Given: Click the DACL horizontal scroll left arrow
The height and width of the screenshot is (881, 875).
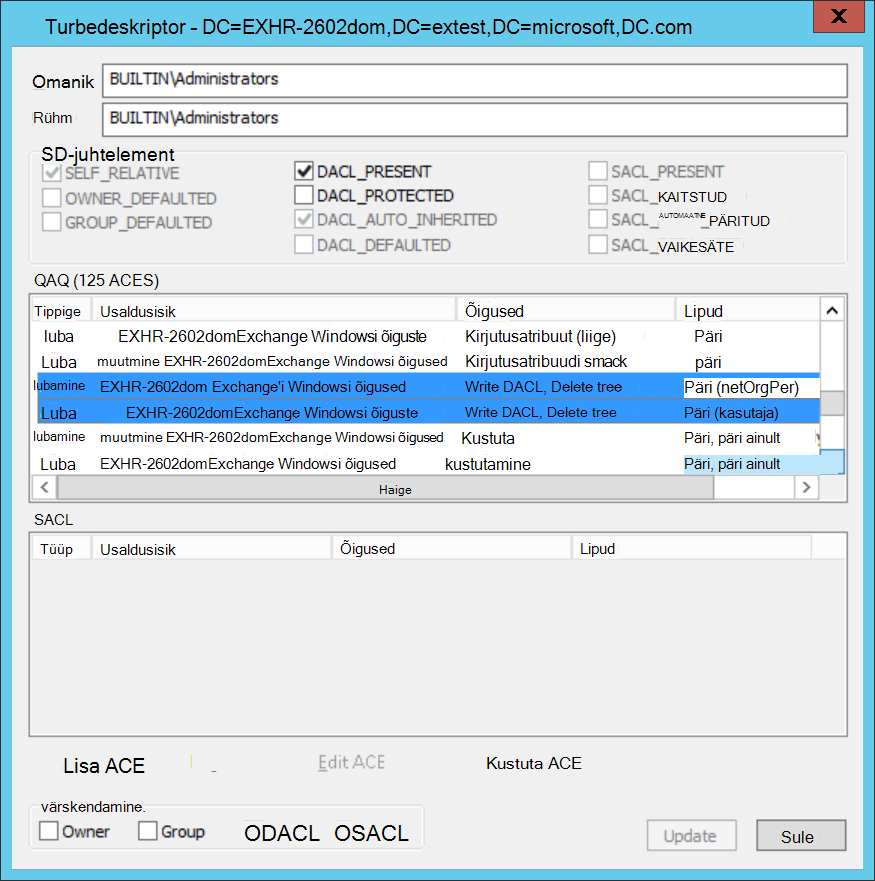Looking at the screenshot, I should [44, 487].
